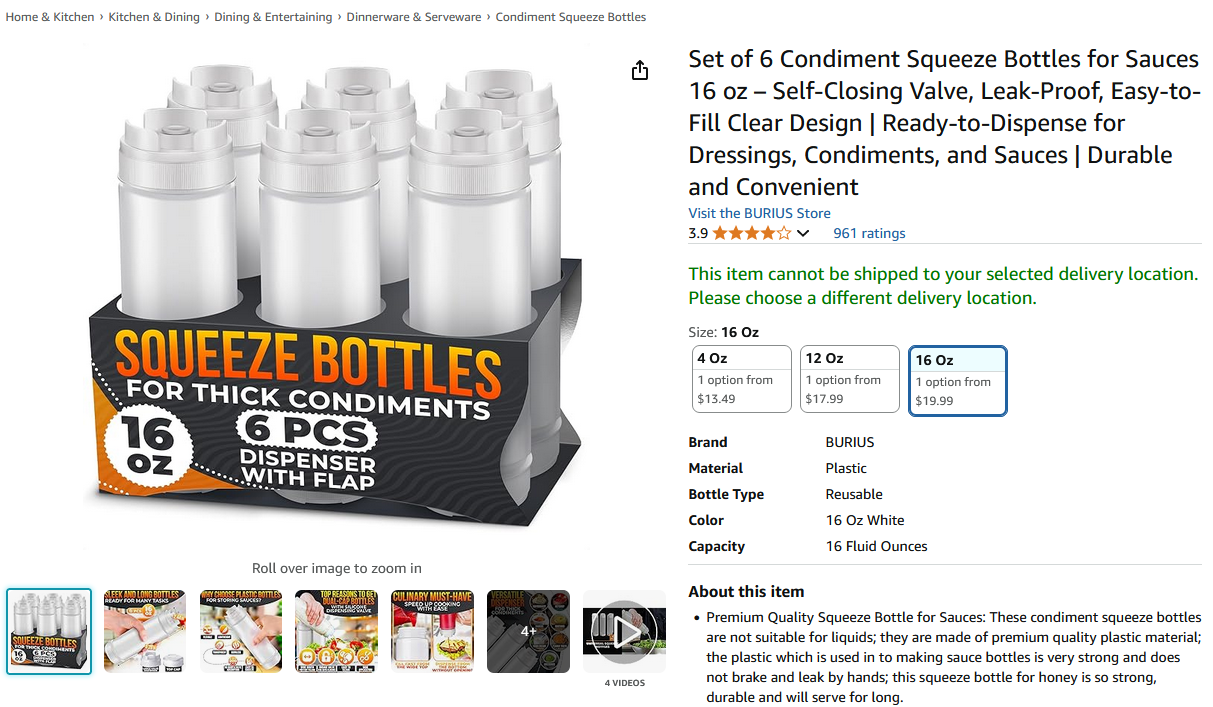Select first squeeze bottles box thumbnail

(x=49, y=631)
